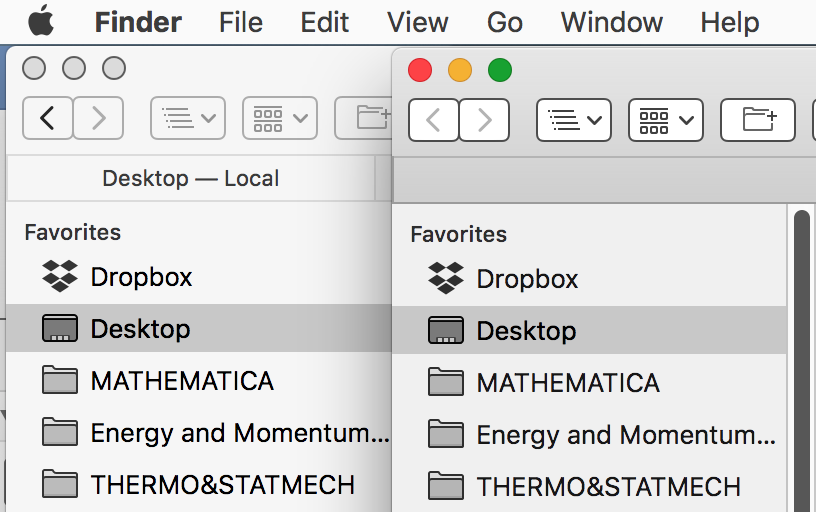Open the Apple menu

[x=41, y=21]
